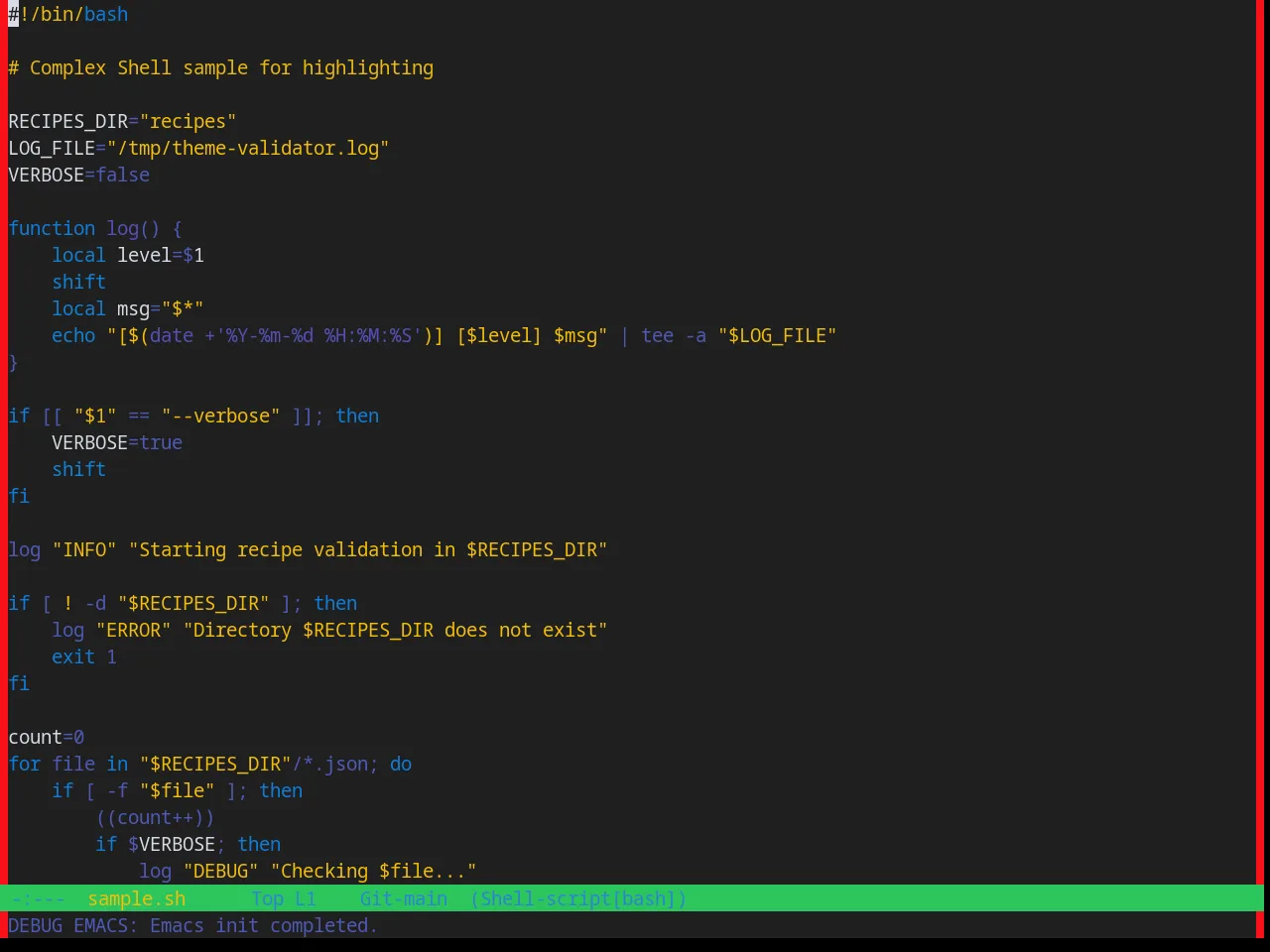The width and height of the screenshot is (1270, 952).
Task: Click the "--verbose" string
Action: tap(220, 416)
